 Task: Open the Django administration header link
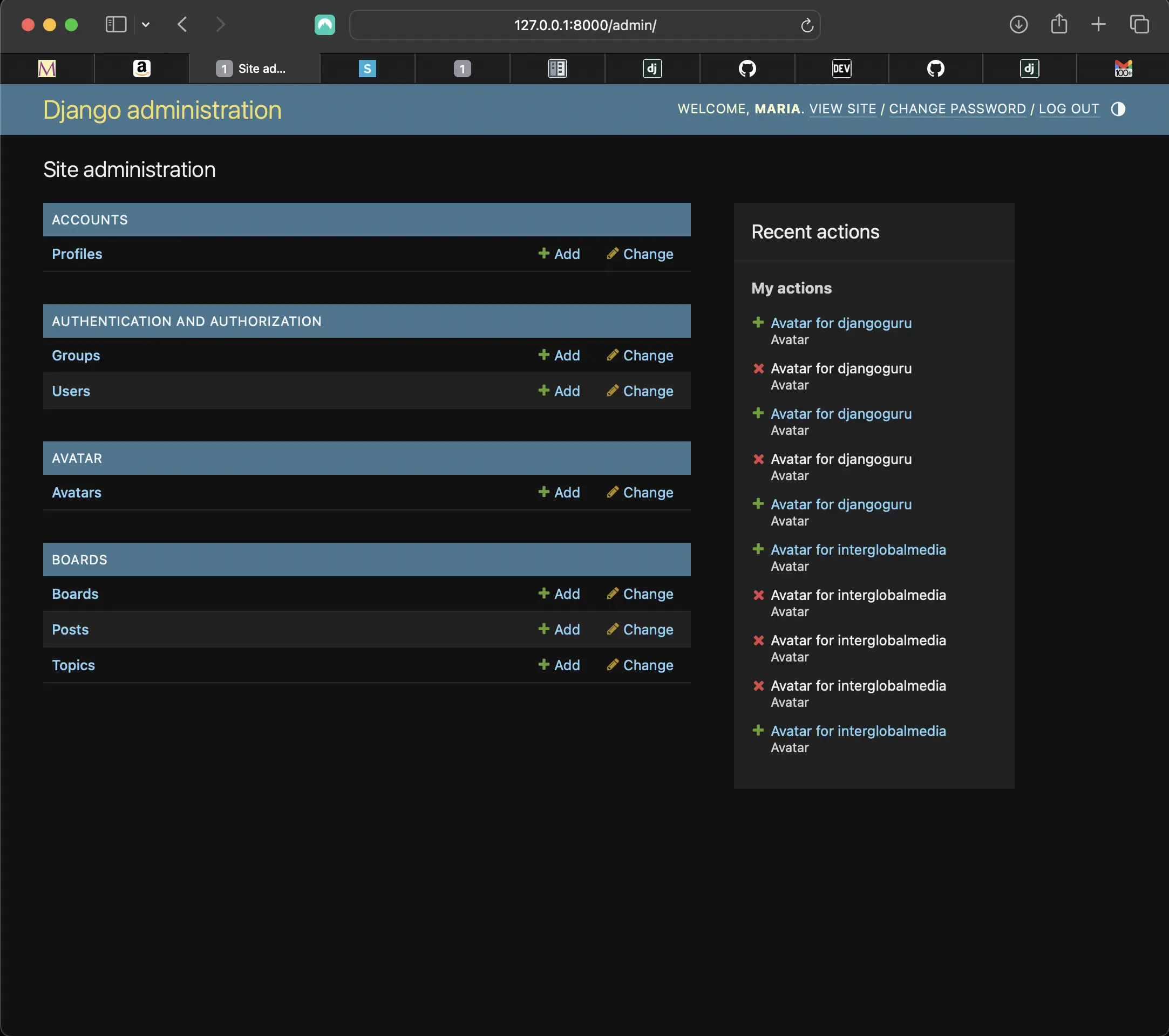162,110
